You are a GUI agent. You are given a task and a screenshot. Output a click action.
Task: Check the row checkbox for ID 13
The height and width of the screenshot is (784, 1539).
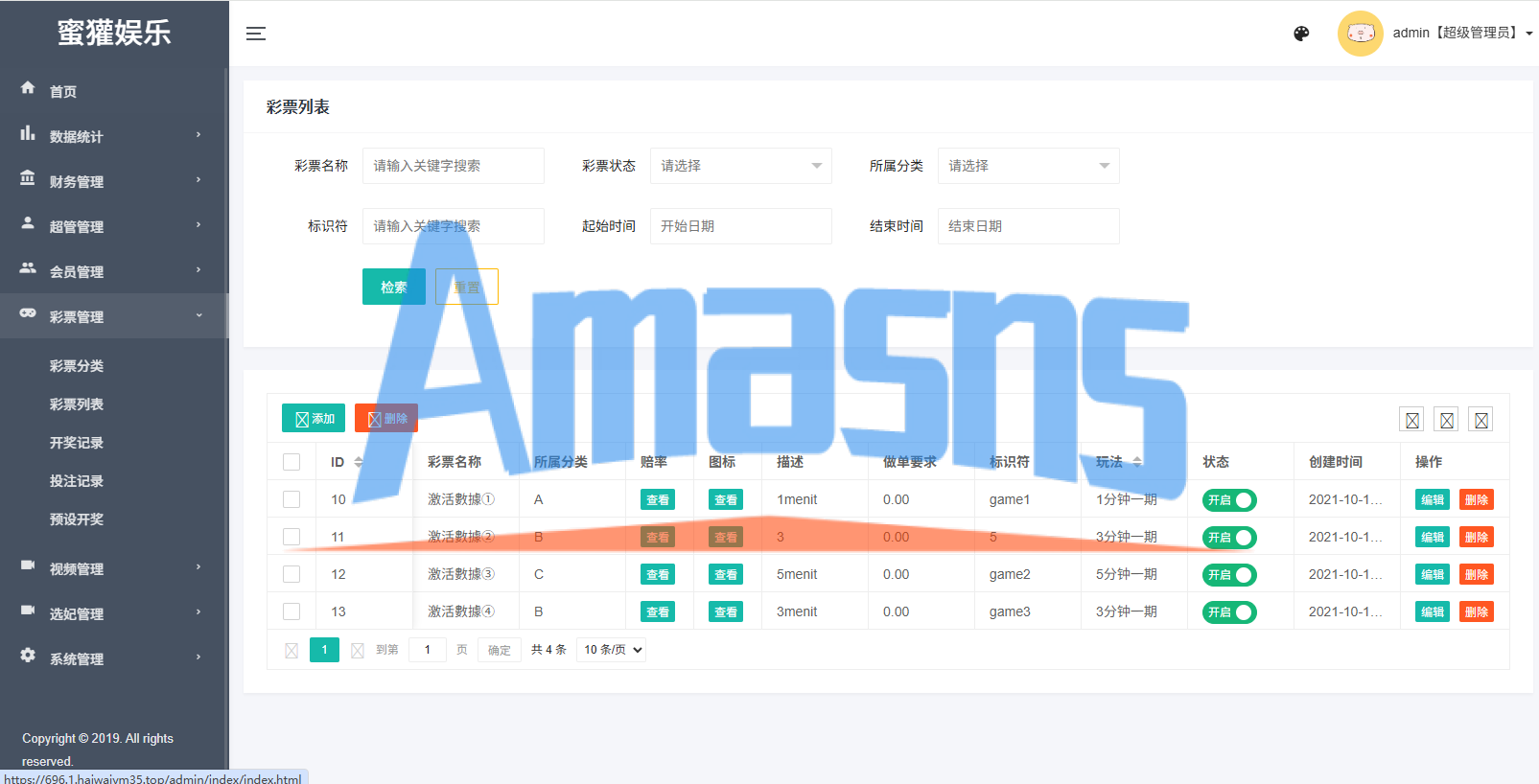coord(291,611)
